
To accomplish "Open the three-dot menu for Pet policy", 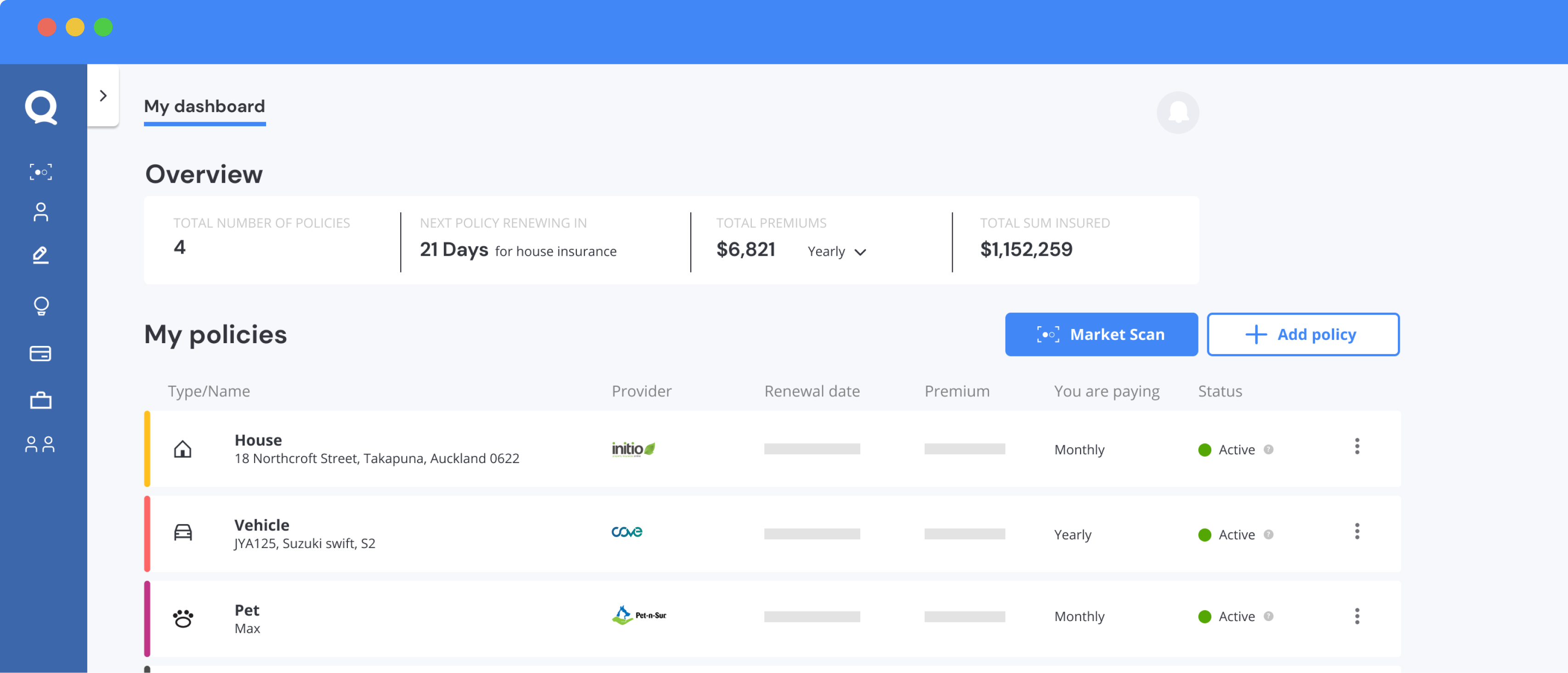I will [1357, 616].
